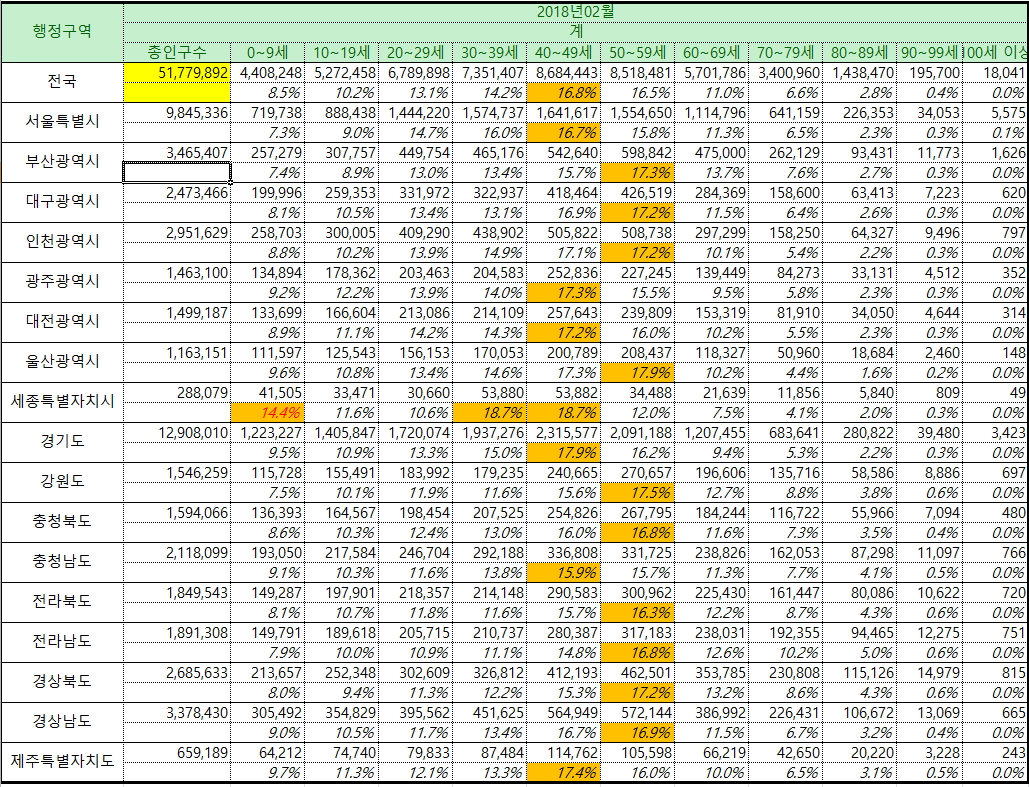Click the 경상남도 row label
Image resolution: width=1029 pixels, height=787 pixels.
(62, 723)
